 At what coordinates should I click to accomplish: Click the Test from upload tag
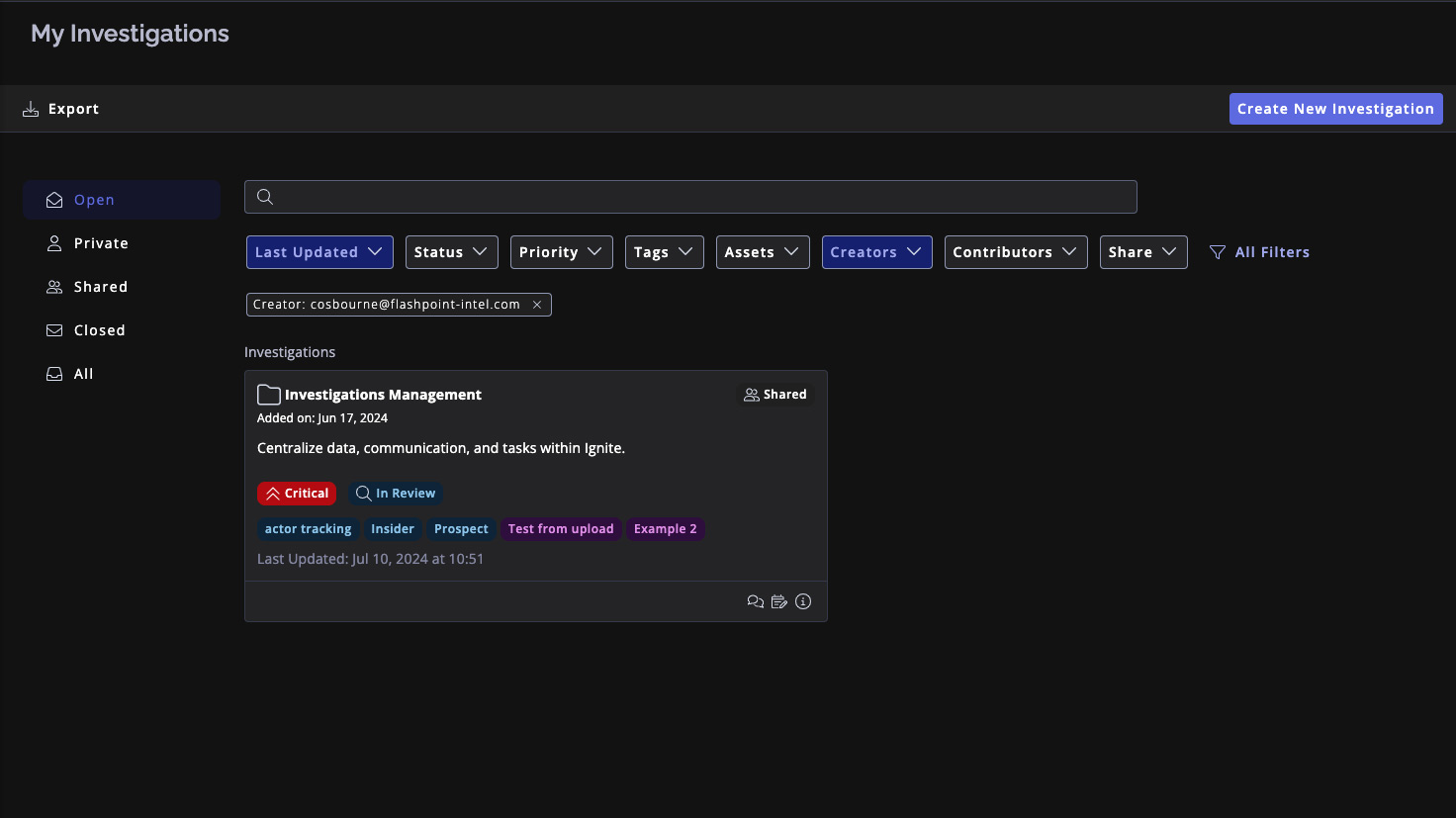(561, 529)
